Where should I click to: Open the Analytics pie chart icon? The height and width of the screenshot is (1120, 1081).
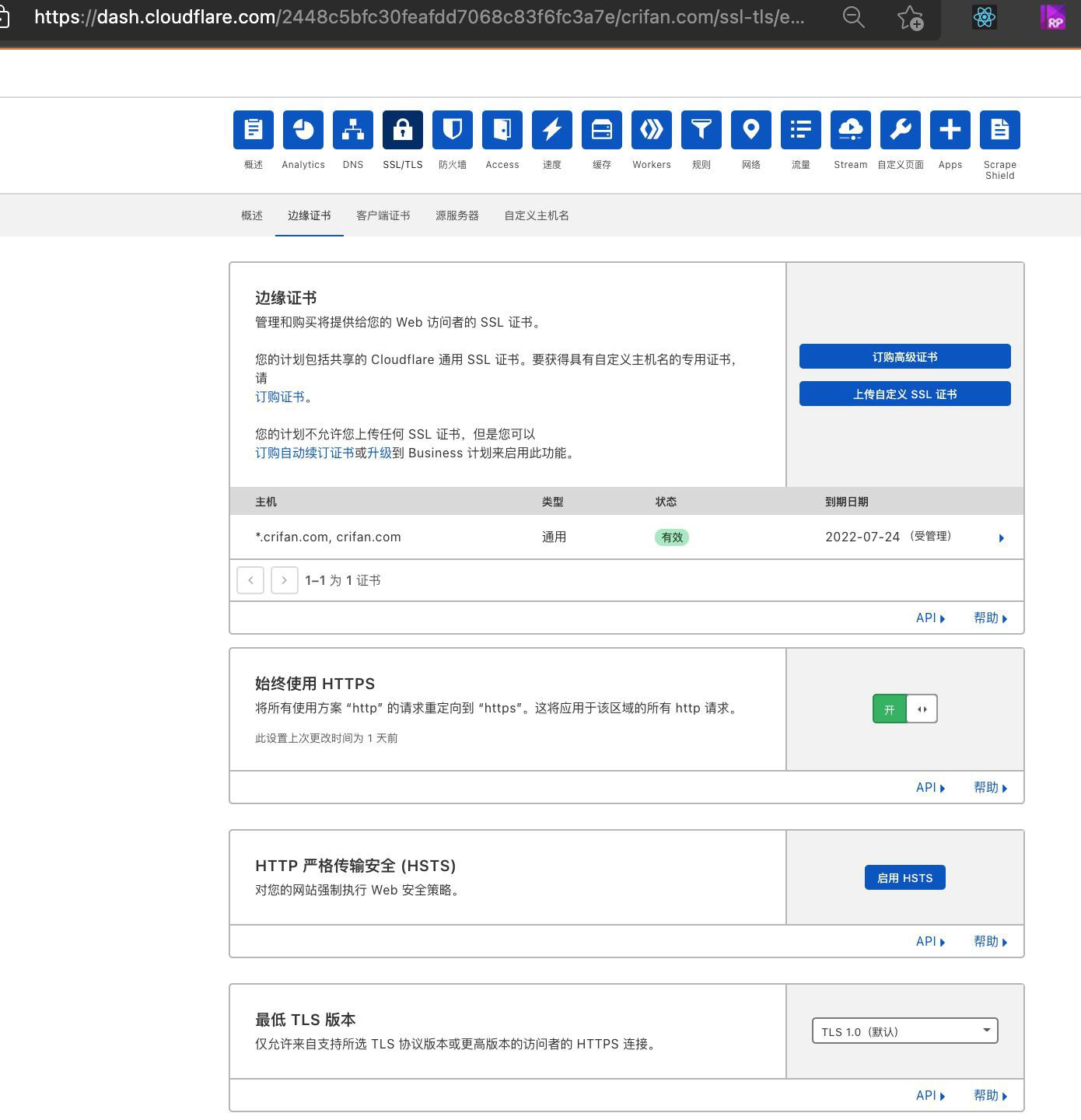(303, 129)
